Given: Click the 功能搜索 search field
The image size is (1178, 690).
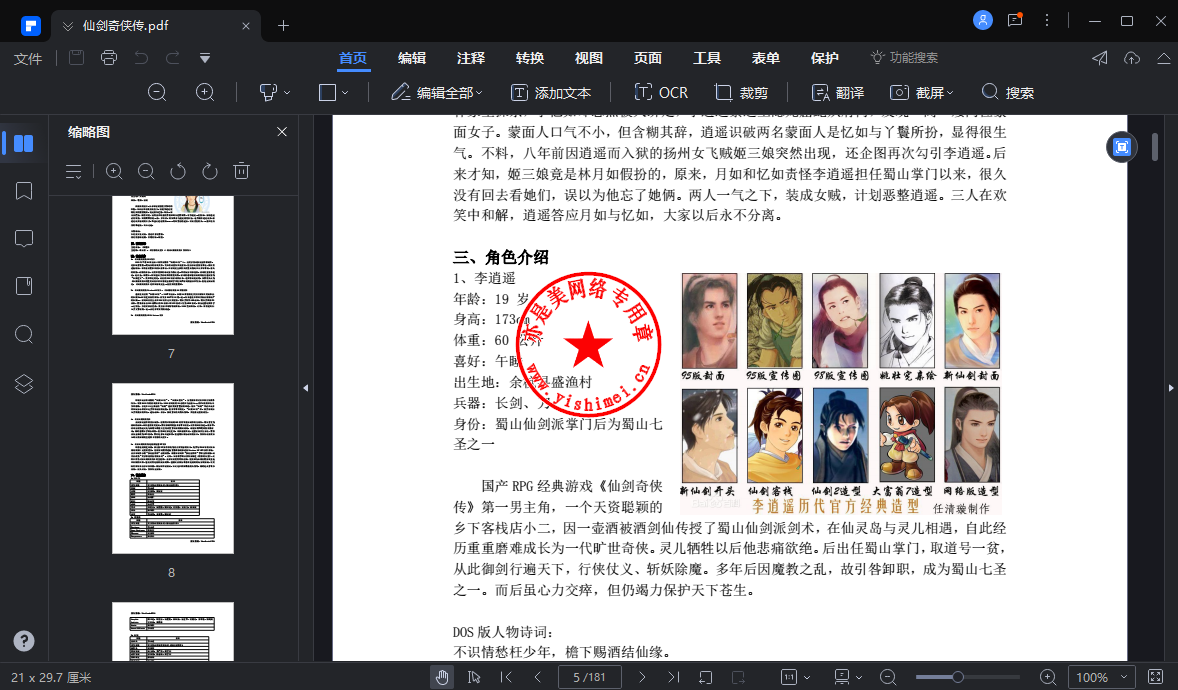Looking at the screenshot, I should click(905, 58).
